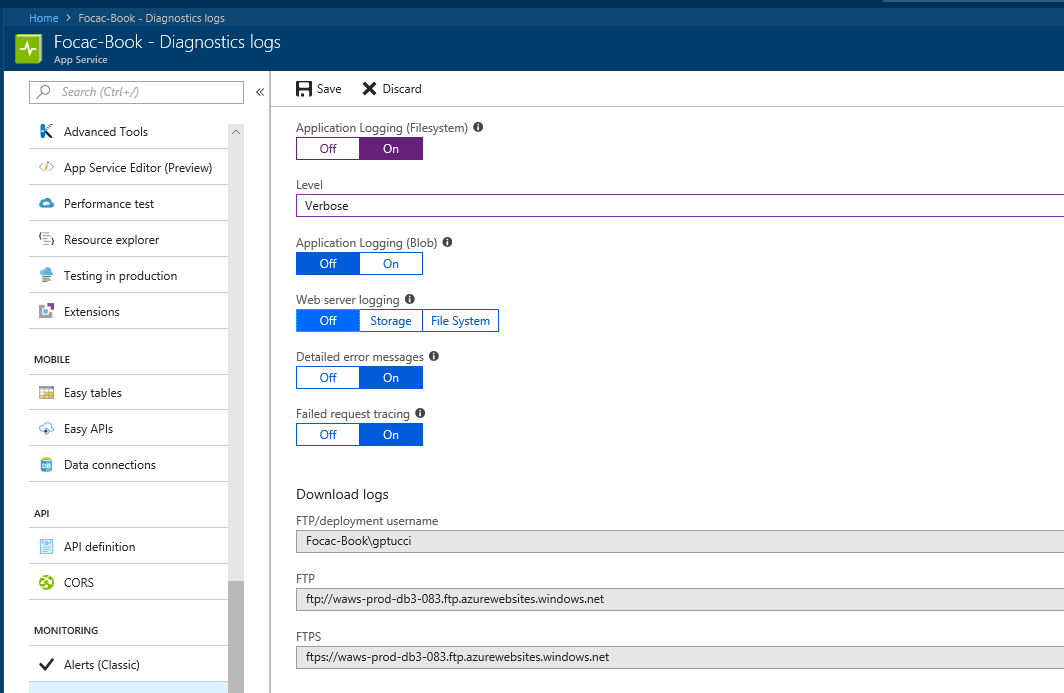Open API definition menu item
Viewport: 1064px width, 693px height.
coord(128,546)
